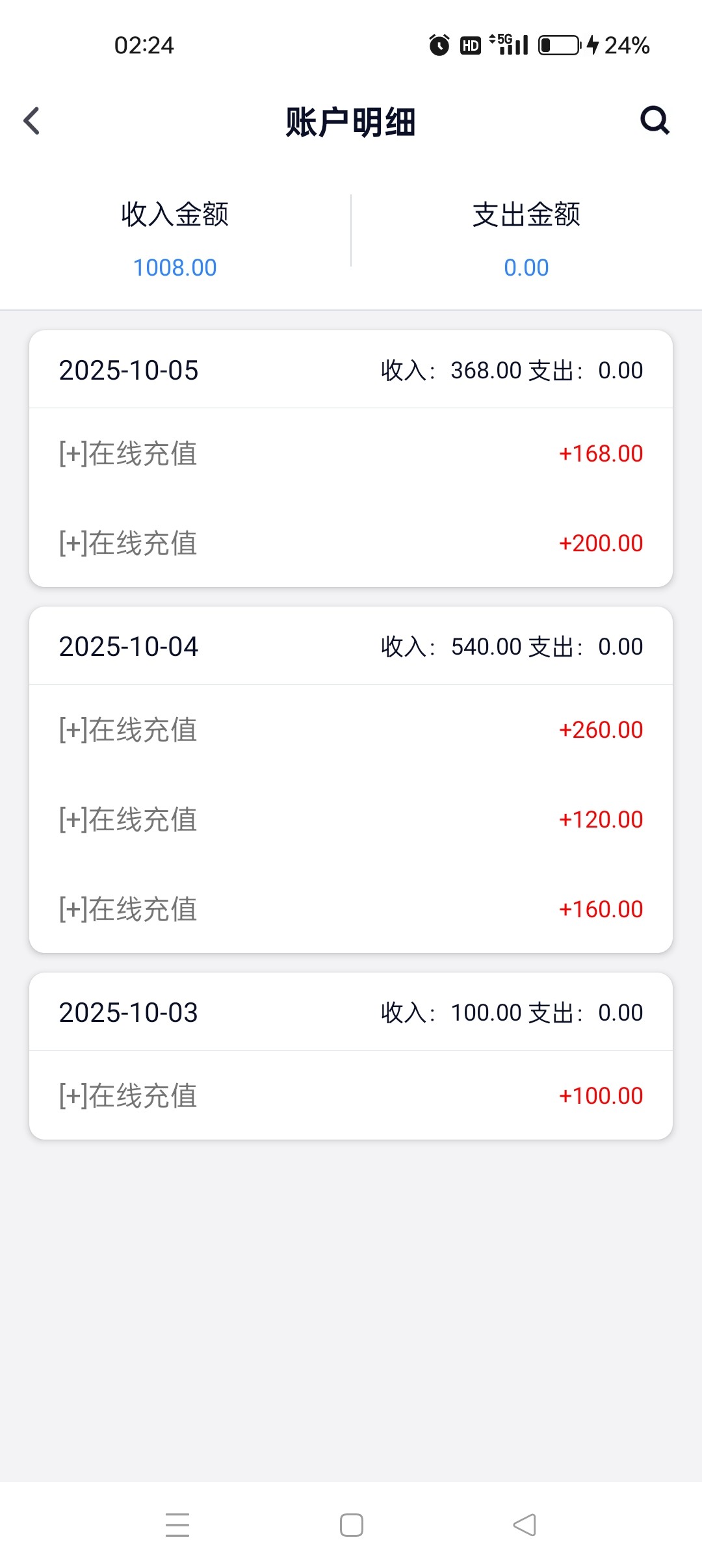This screenshot has width=702, height=1568.
Task: Select the +100.00 在线充值 entry
Action: tap(351, 1095)
